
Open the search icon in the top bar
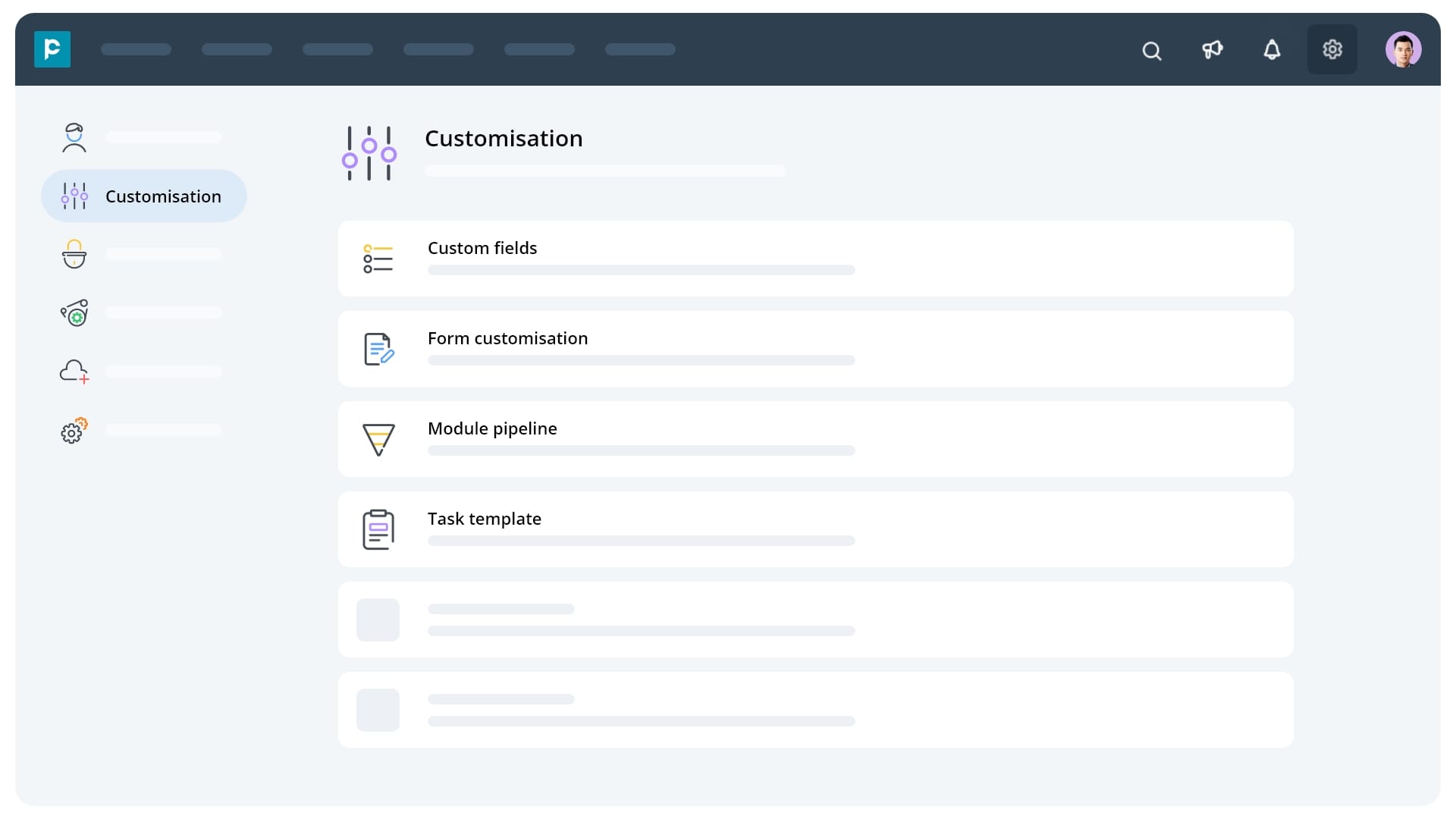(1151, 51)
